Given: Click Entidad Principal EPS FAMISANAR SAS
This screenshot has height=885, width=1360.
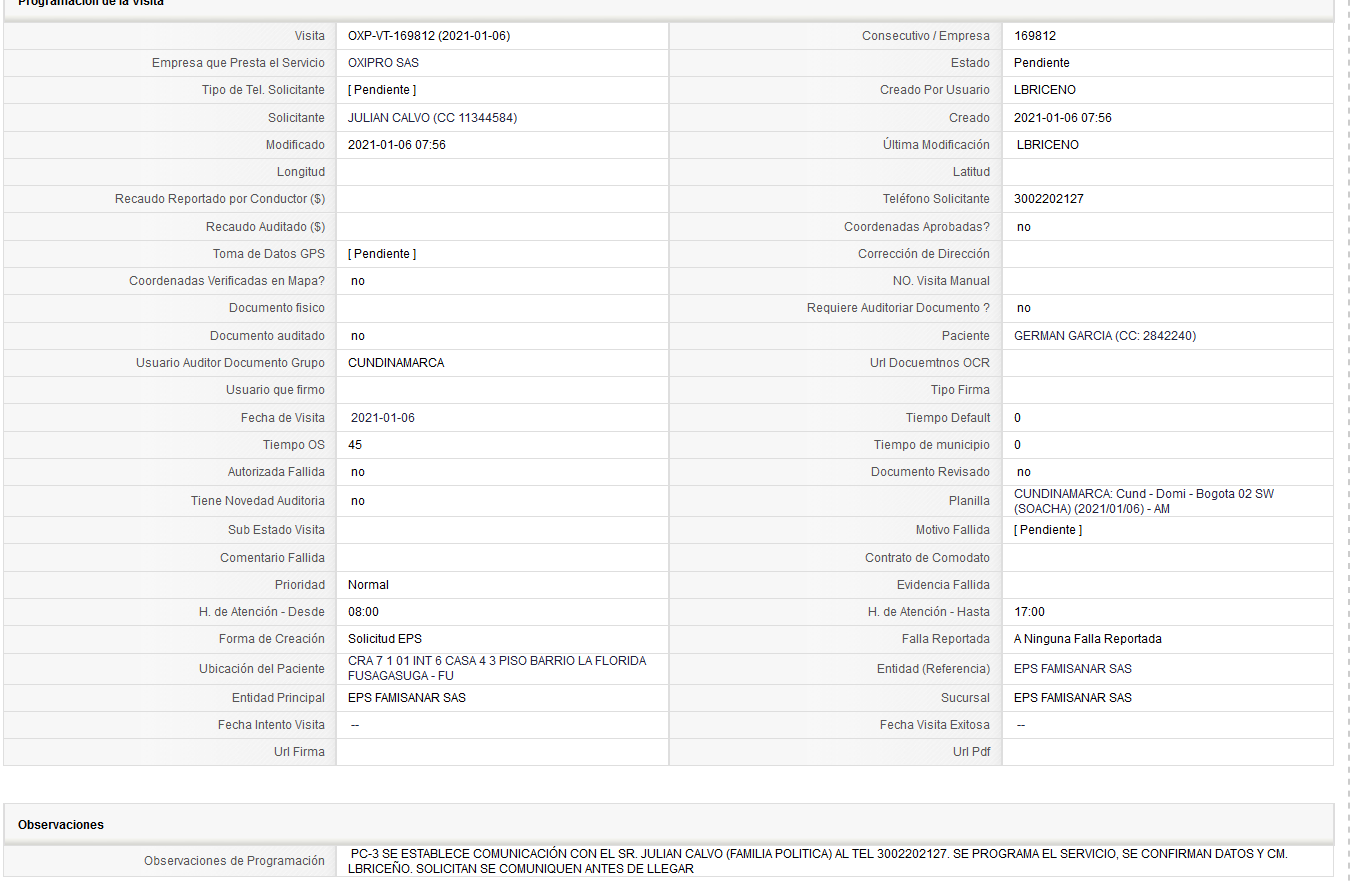Looking at the screenshot, I should point(407,698).
